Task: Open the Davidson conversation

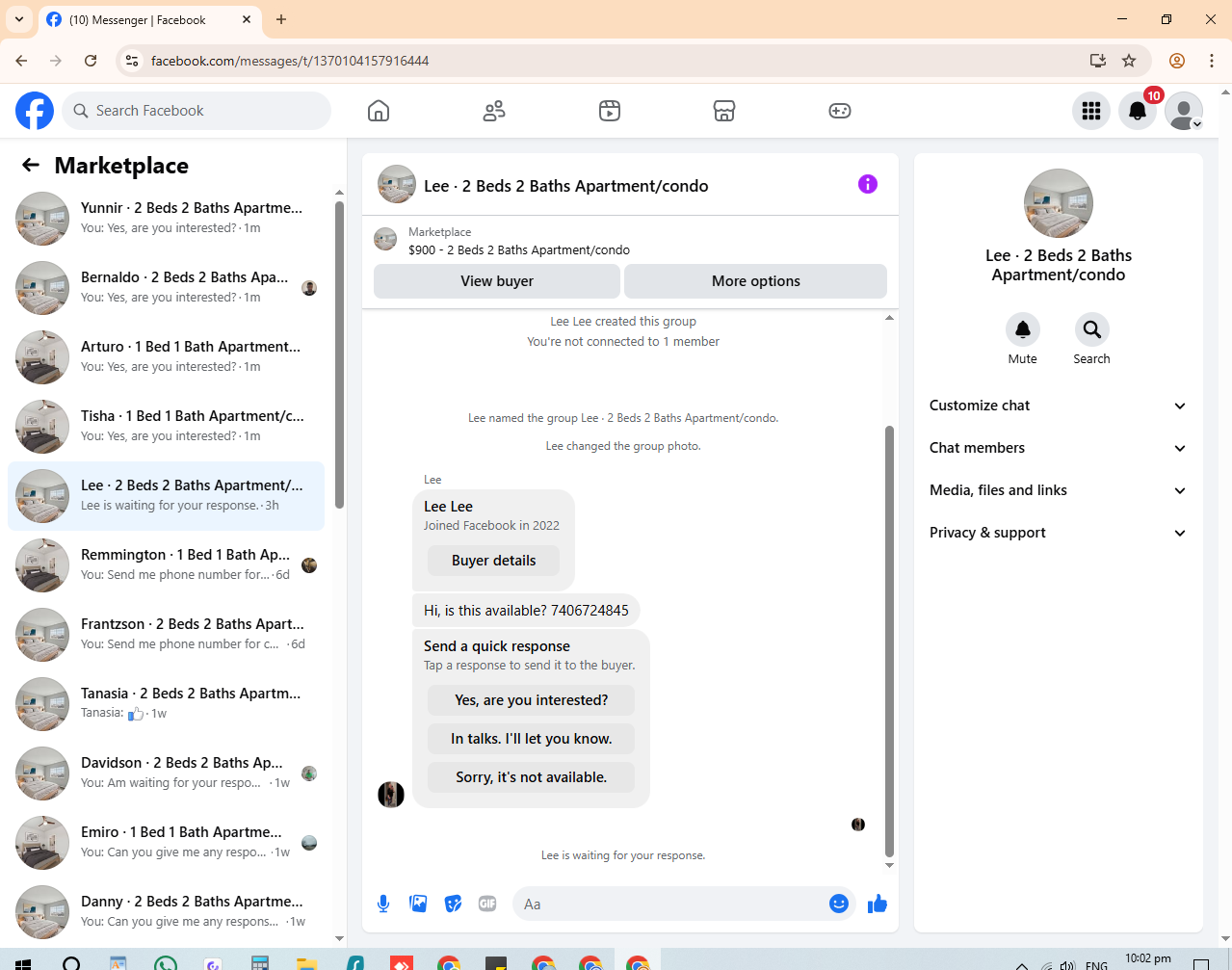Action: [x=166, y=773]
